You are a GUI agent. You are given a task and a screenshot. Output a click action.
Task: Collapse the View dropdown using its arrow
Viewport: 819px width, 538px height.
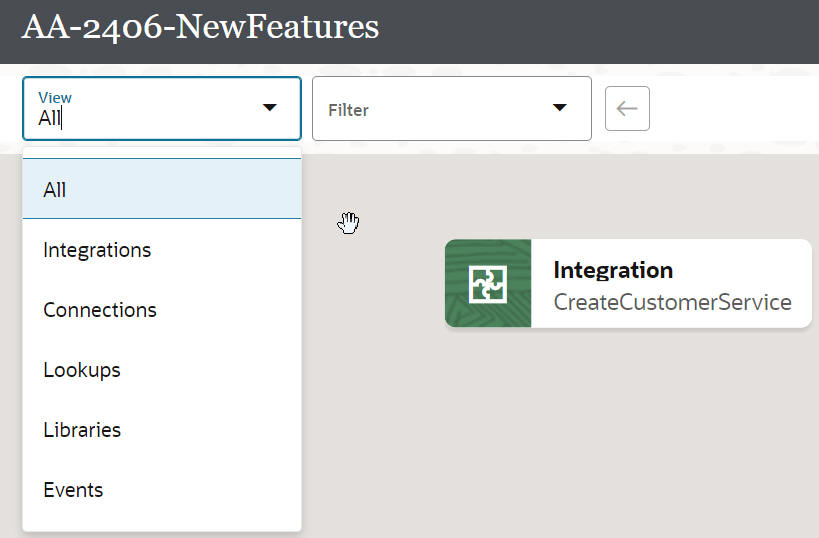click(x=269, y=108)
